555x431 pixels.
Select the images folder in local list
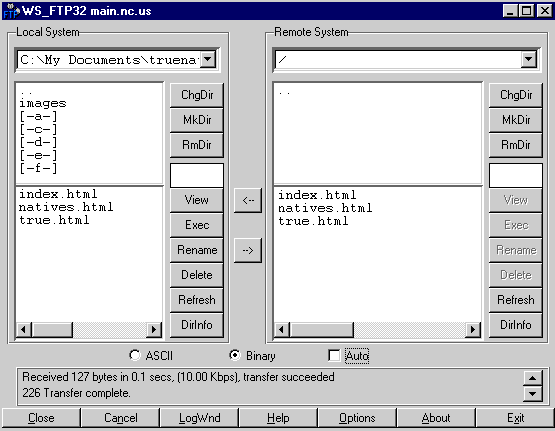click(43, 104)
